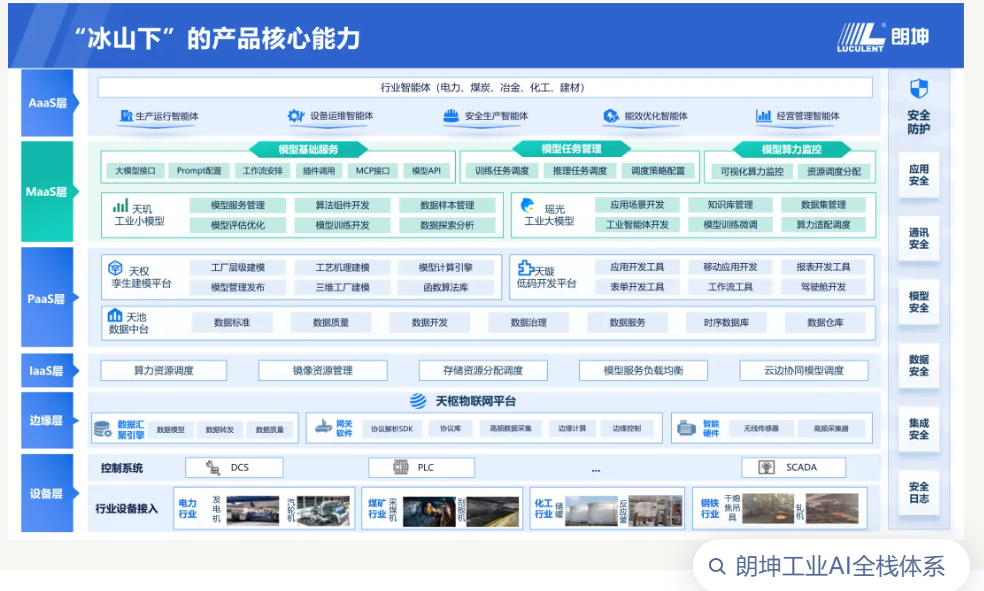Select the 镜像资源管理 box
This screenshot has height=591, width=984.
coord(323,371)
